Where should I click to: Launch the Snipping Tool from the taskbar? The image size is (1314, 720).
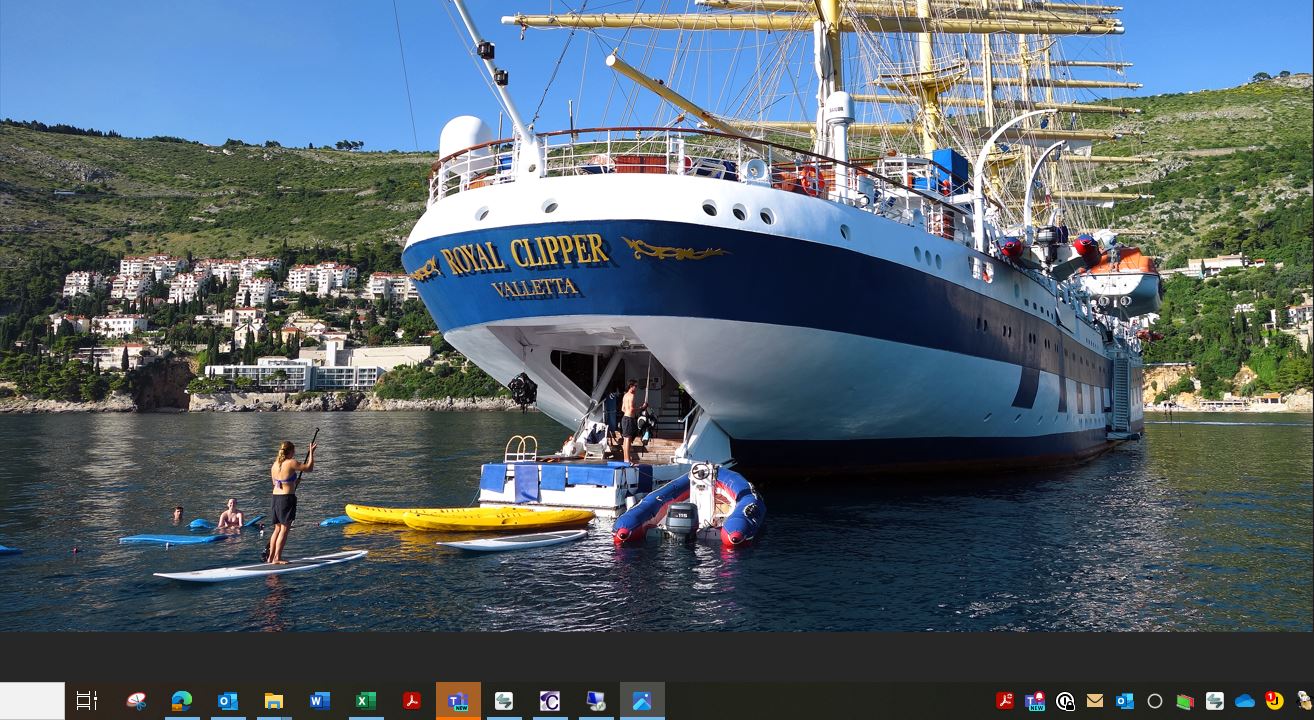pyautogui.click(x=136, y=701)
